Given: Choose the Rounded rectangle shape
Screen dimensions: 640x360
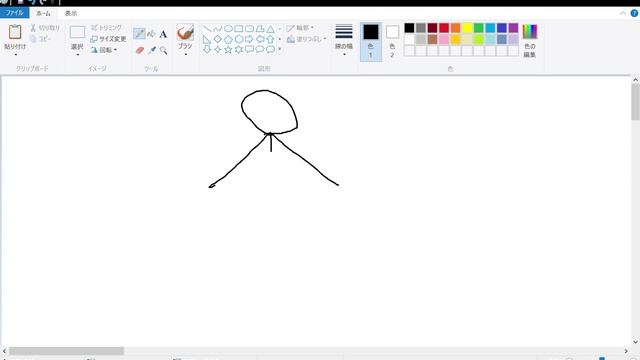Looking at the screenshot, I should (249, 29).
